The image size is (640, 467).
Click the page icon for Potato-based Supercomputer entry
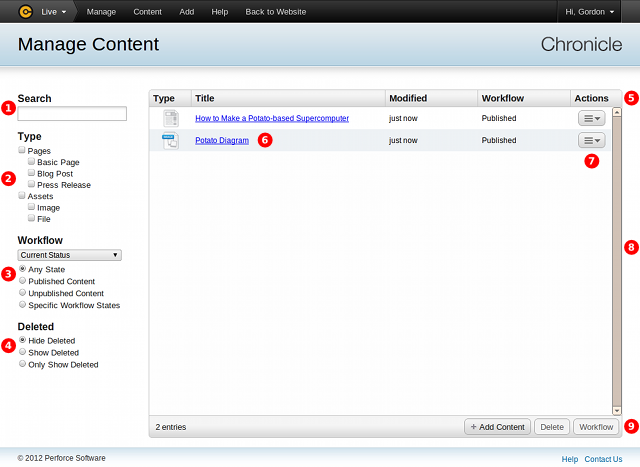pos(170,118)
